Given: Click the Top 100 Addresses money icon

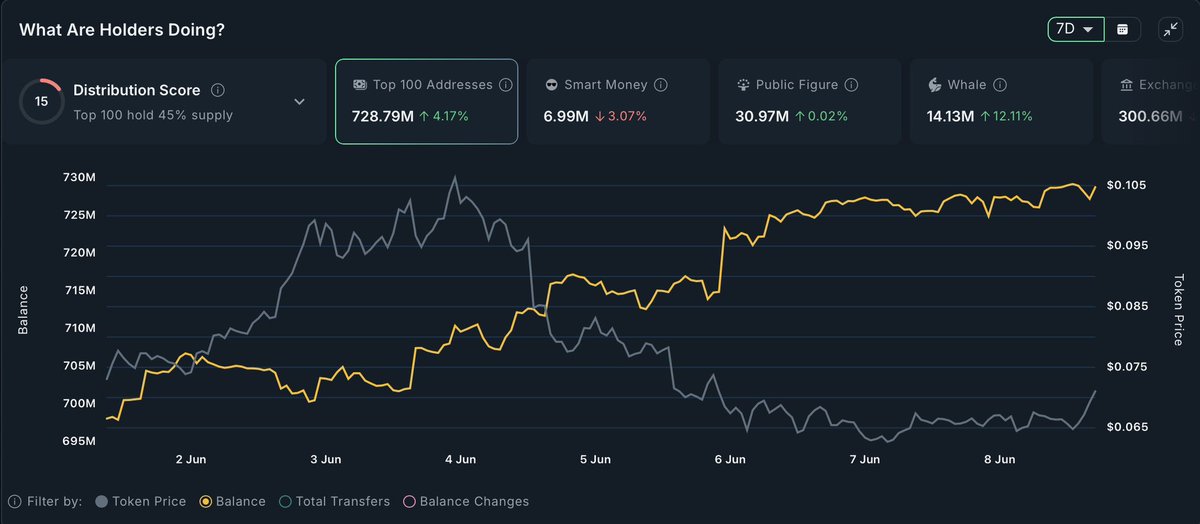Looking at the screenshot, I should pos(359,86).
